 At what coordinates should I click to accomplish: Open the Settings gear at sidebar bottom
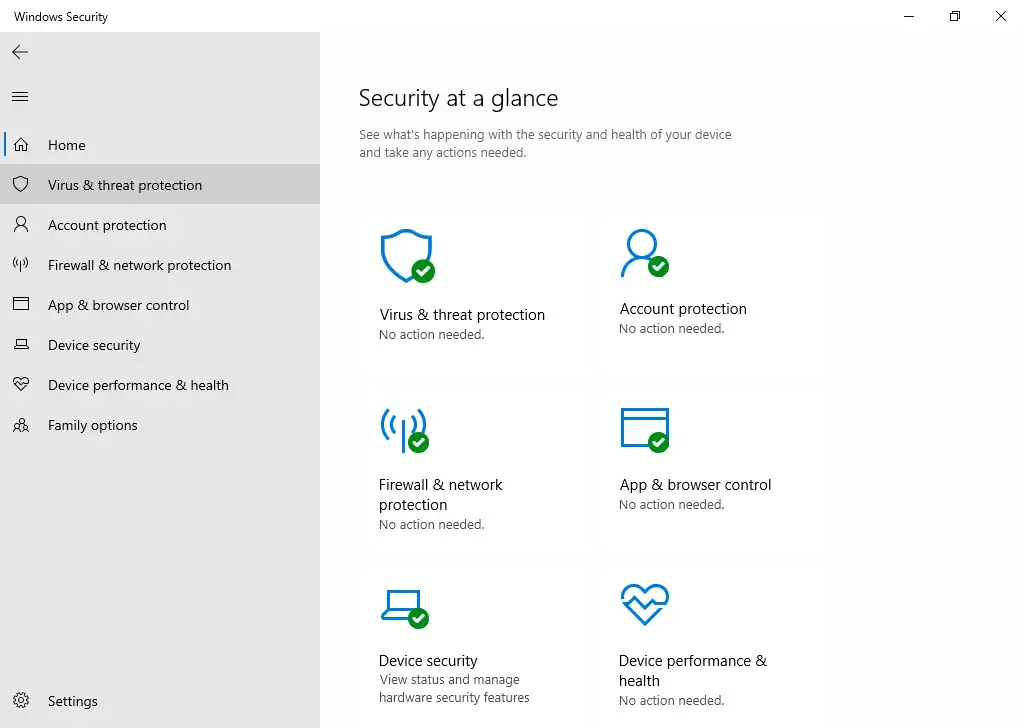click(x=21, y=701)
